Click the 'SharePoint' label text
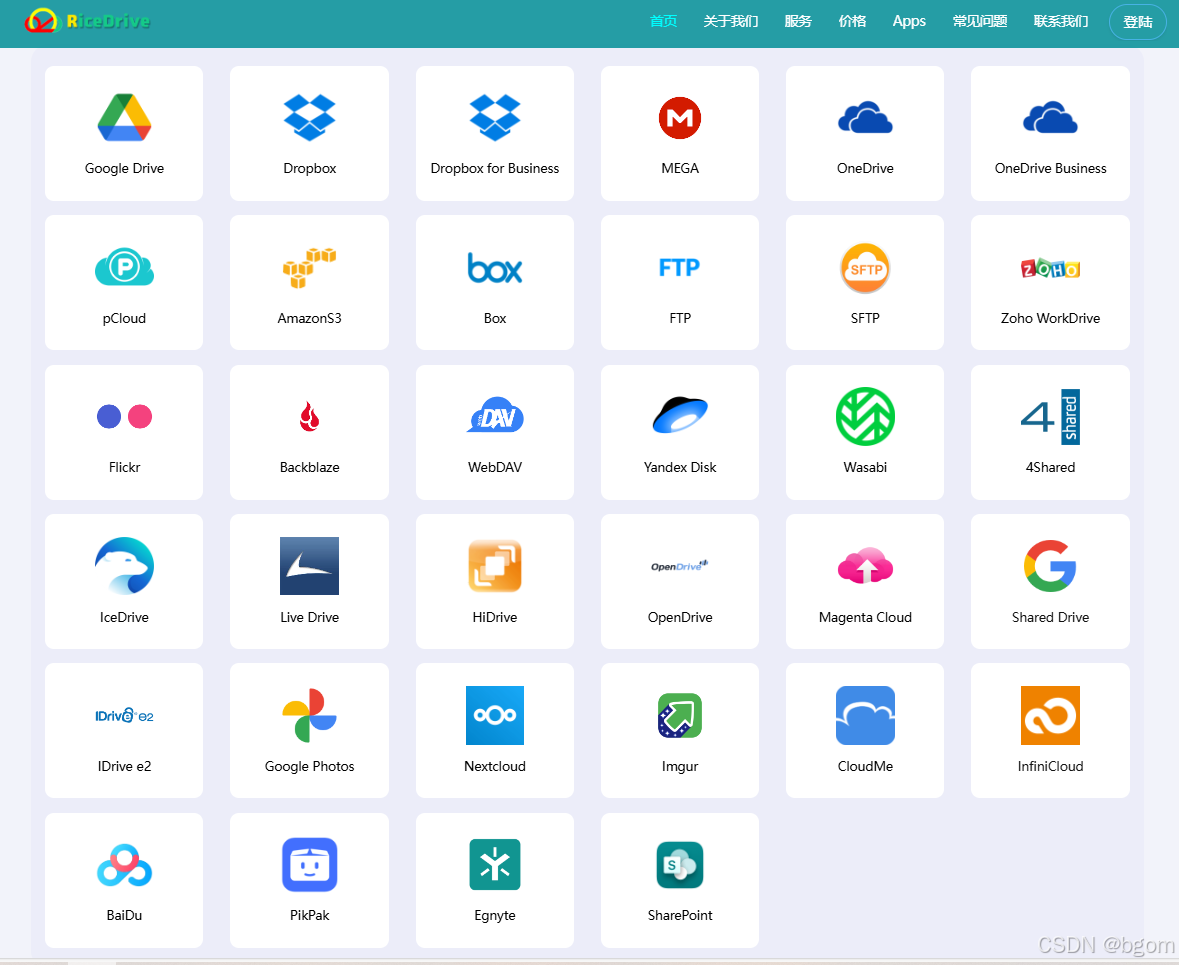 click(x=680, y=915)
